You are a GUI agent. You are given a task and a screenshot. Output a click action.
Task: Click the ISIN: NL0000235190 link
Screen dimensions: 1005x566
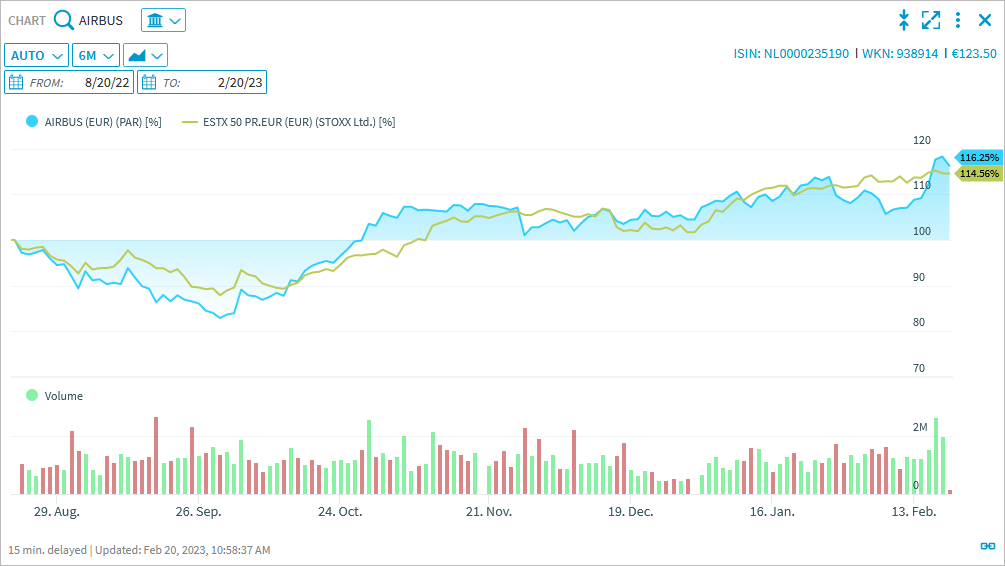791,53
